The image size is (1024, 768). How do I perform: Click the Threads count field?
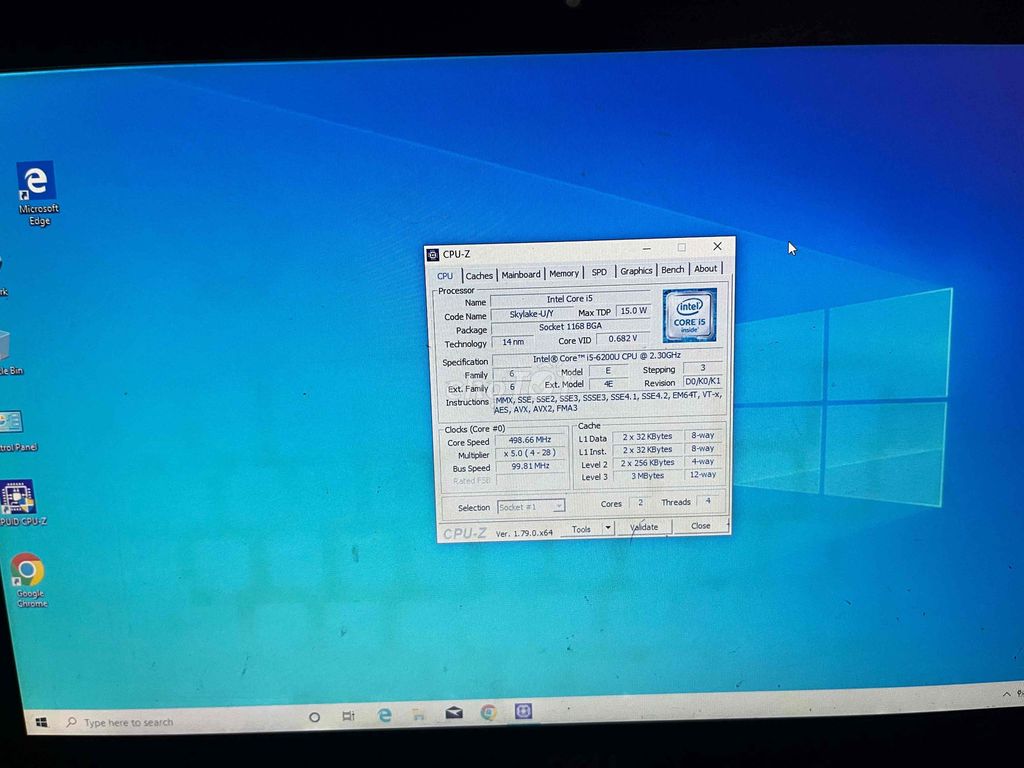point(707,501)
